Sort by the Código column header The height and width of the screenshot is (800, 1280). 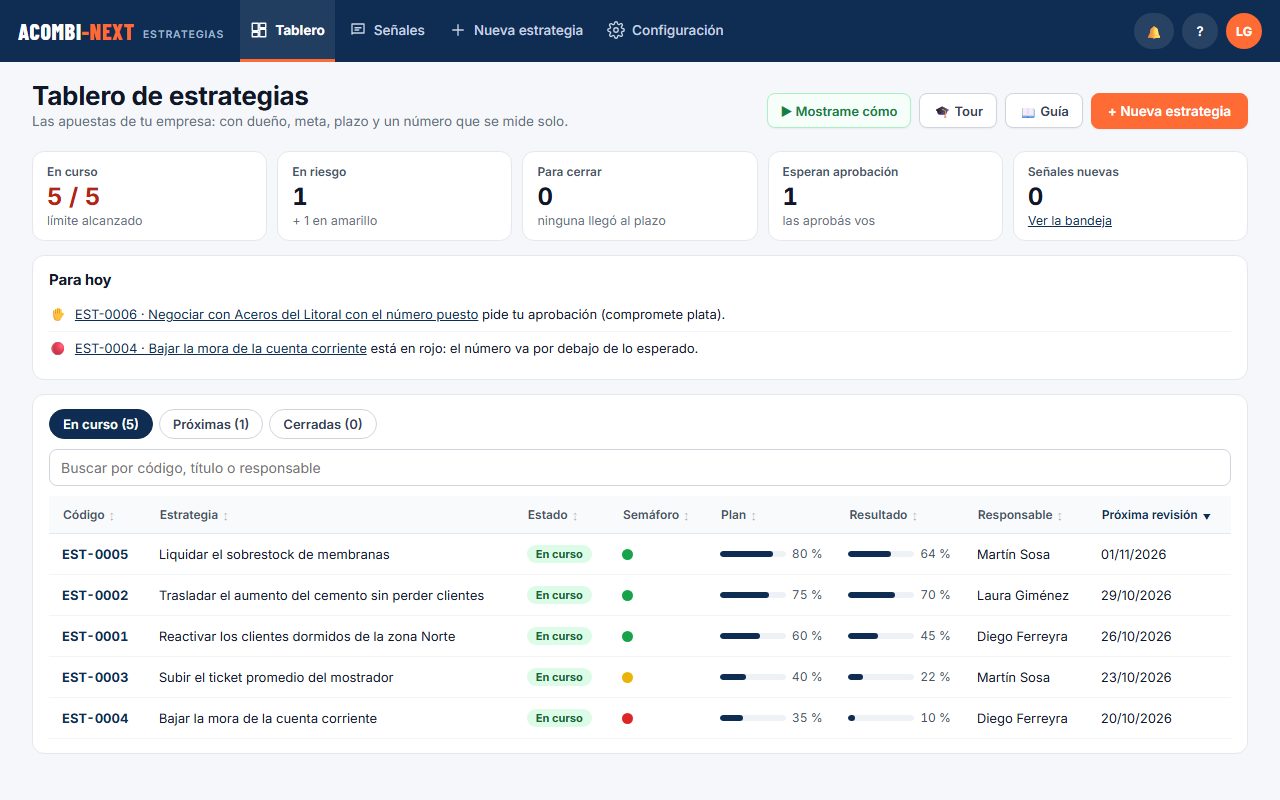88,515
